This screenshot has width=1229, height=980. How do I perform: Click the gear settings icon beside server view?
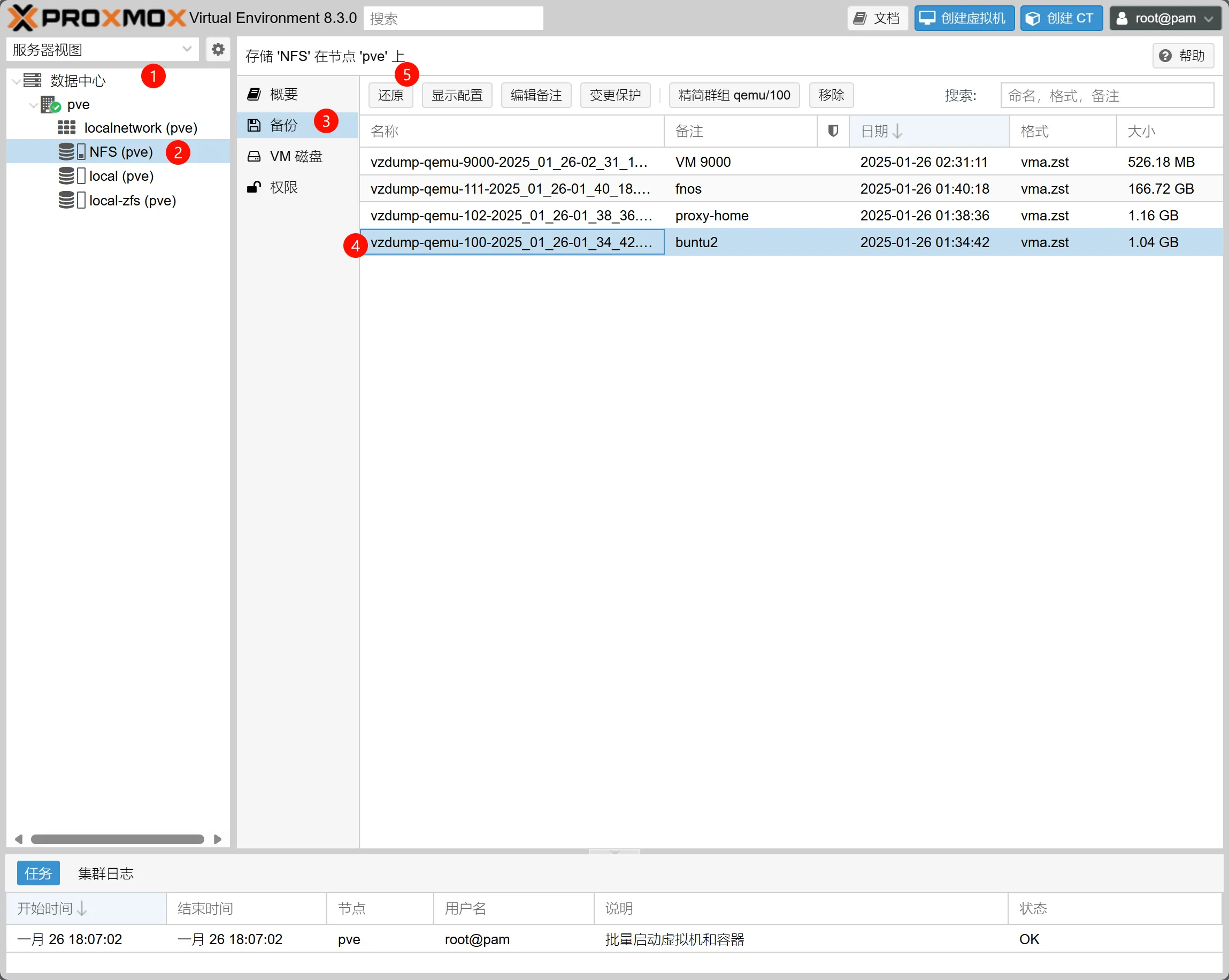tap(218, 50)
